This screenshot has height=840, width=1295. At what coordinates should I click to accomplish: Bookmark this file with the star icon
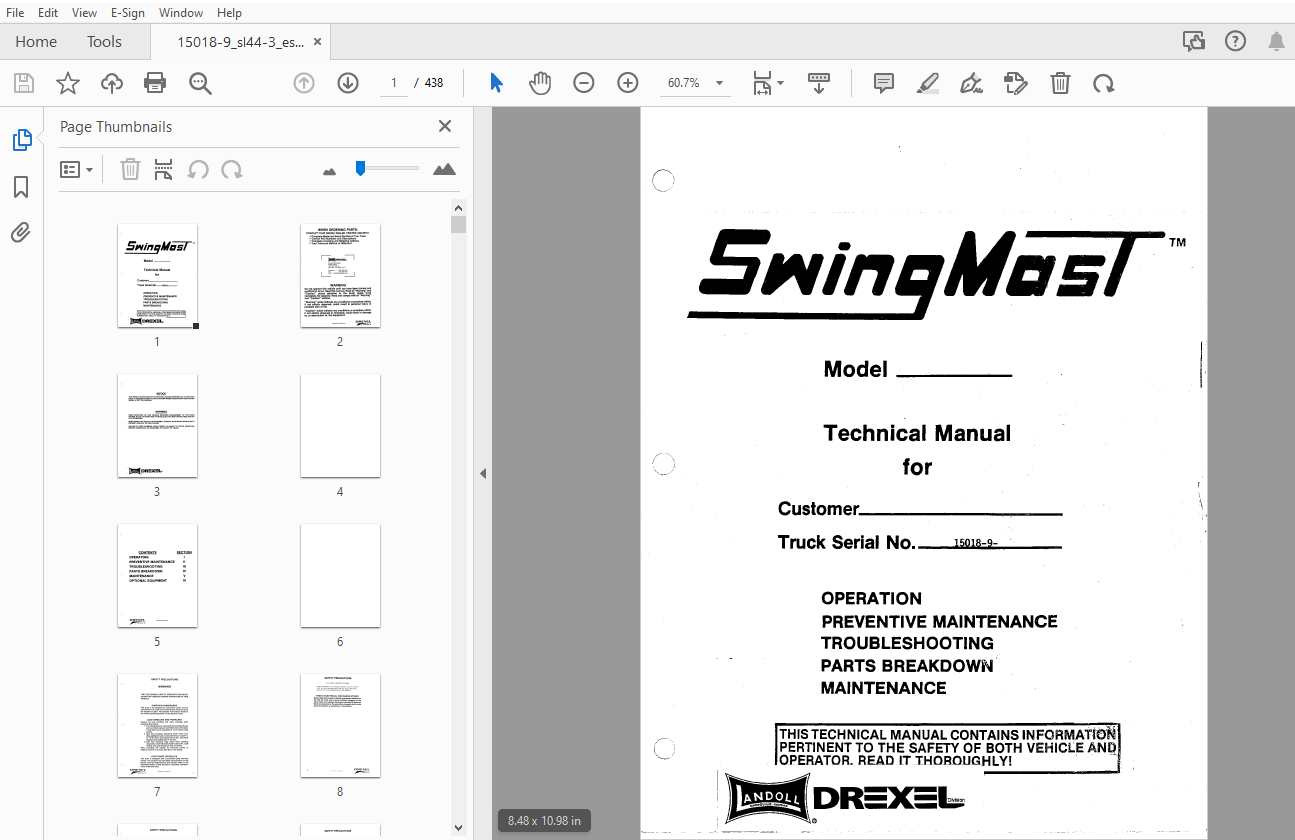67,83
